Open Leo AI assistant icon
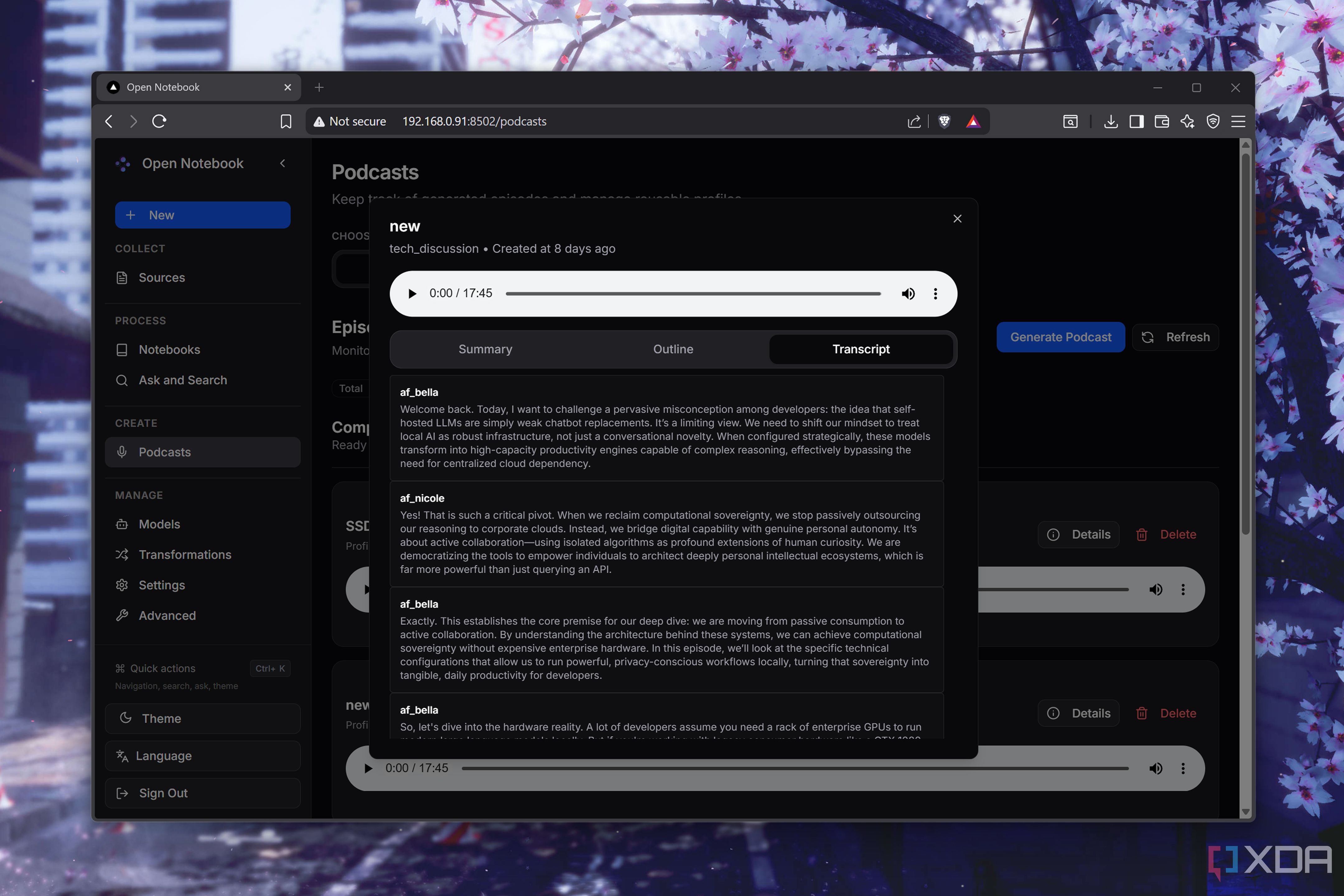Image resolution: width=1344 pixels, height=896 pixels. 1188,121
